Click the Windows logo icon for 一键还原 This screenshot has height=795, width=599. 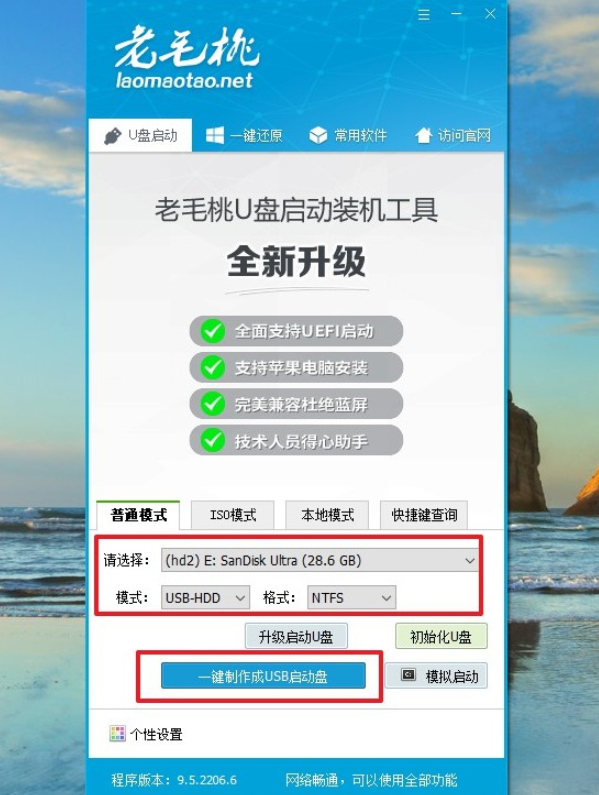(x=215, y=135)
